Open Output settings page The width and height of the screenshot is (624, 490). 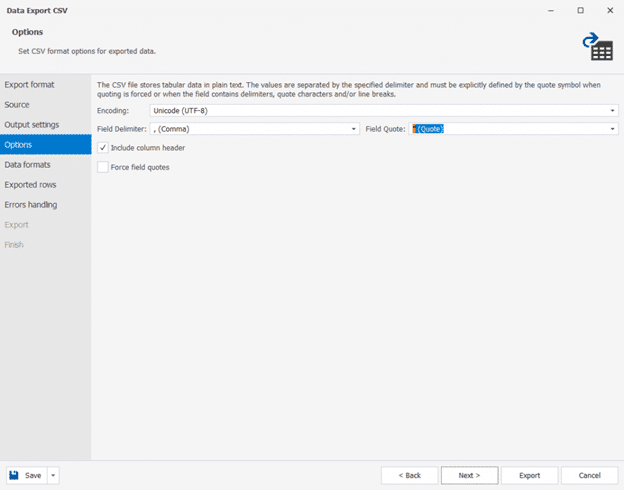pyautogui.click(x=32, y=125)
